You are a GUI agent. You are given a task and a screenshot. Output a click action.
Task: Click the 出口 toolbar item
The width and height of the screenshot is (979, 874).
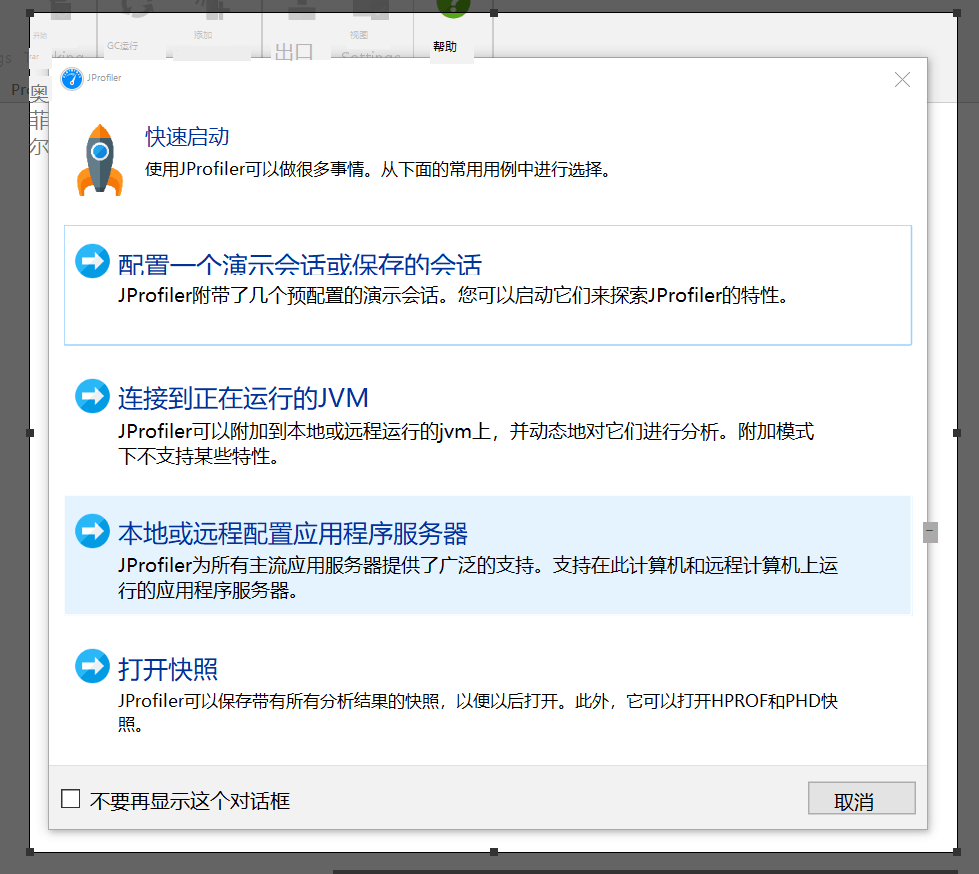[295, 52]
